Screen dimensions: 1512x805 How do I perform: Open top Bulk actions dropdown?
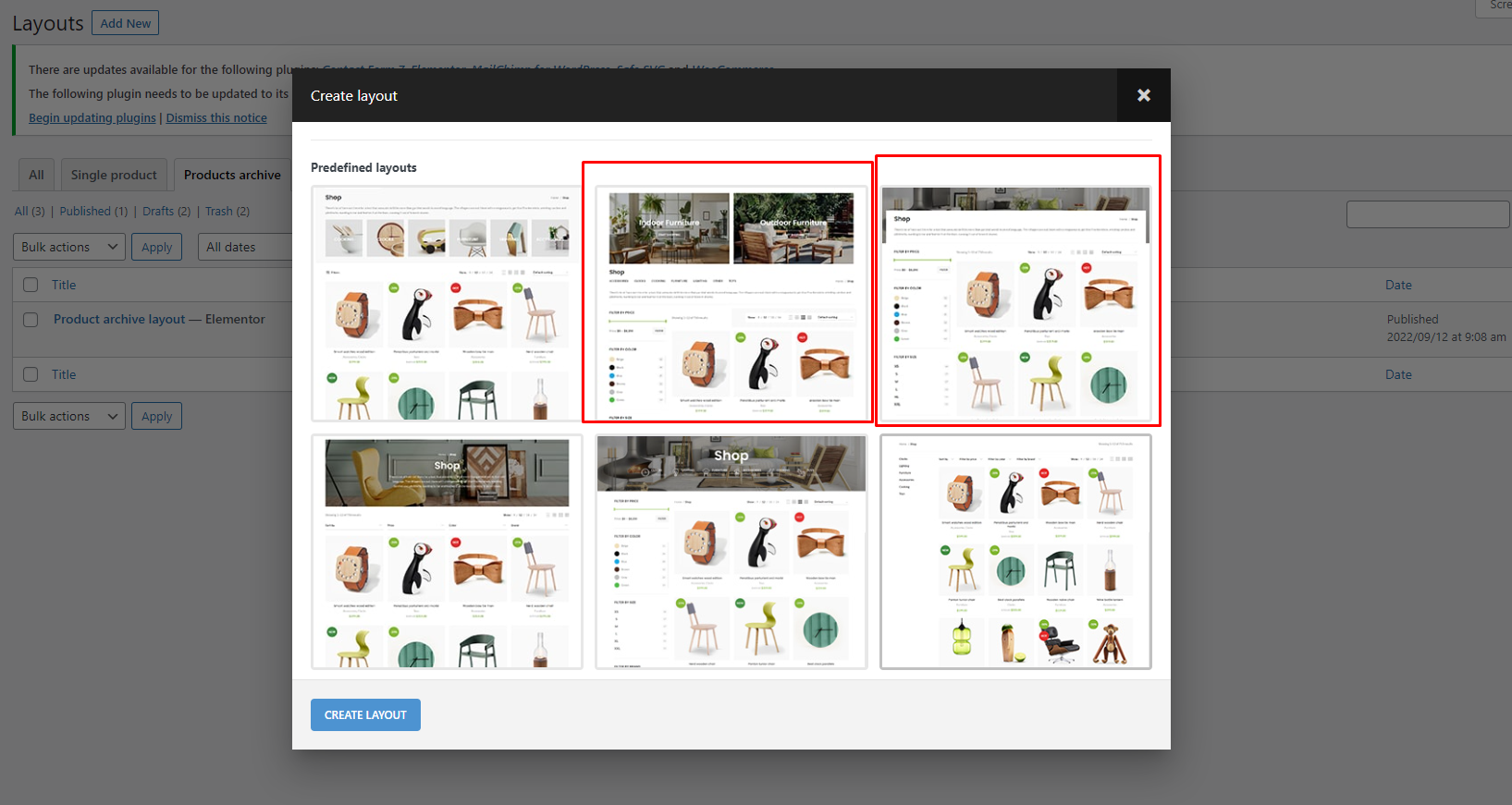(69, 247)
